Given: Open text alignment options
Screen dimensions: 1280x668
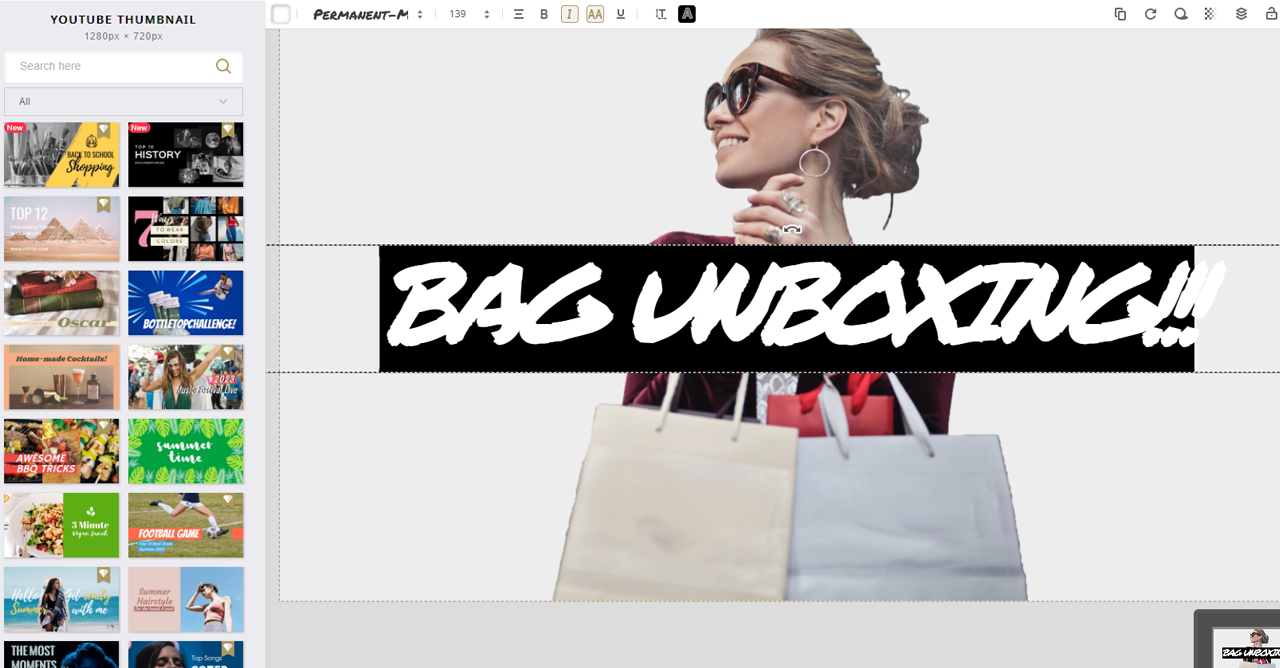Looking at the screenshot, I should (518, 14).
